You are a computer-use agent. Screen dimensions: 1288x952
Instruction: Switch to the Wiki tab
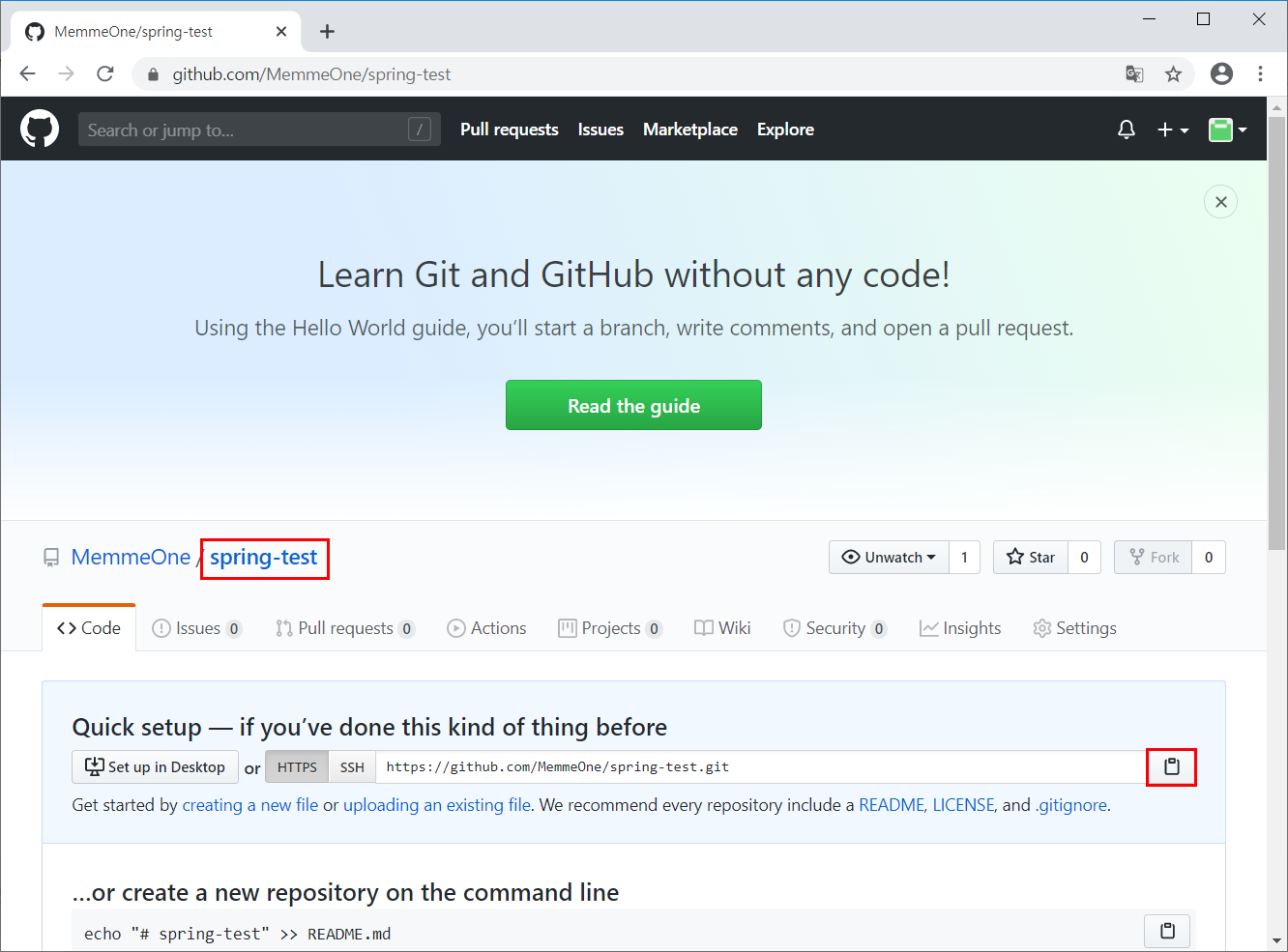[x=722, y=628]
